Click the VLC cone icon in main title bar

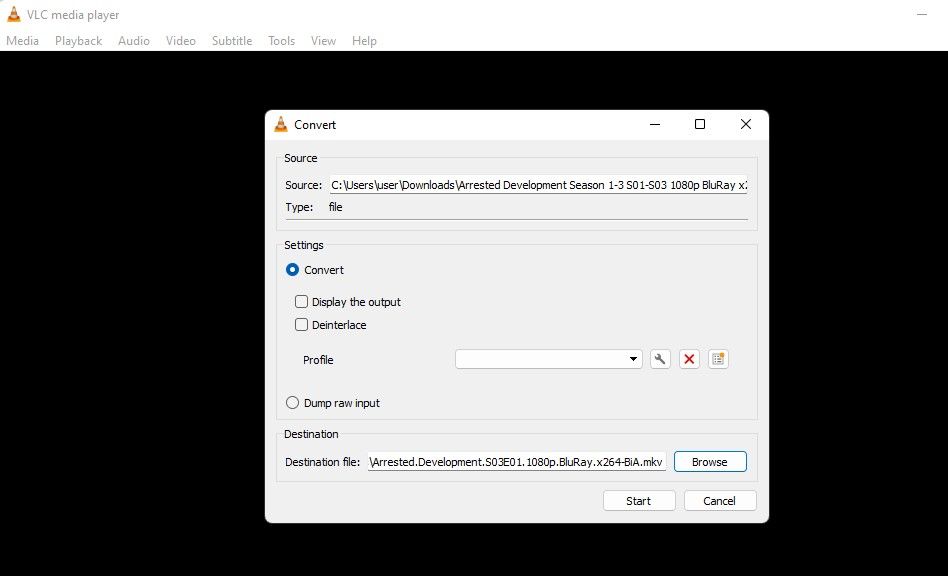(14, 14)
